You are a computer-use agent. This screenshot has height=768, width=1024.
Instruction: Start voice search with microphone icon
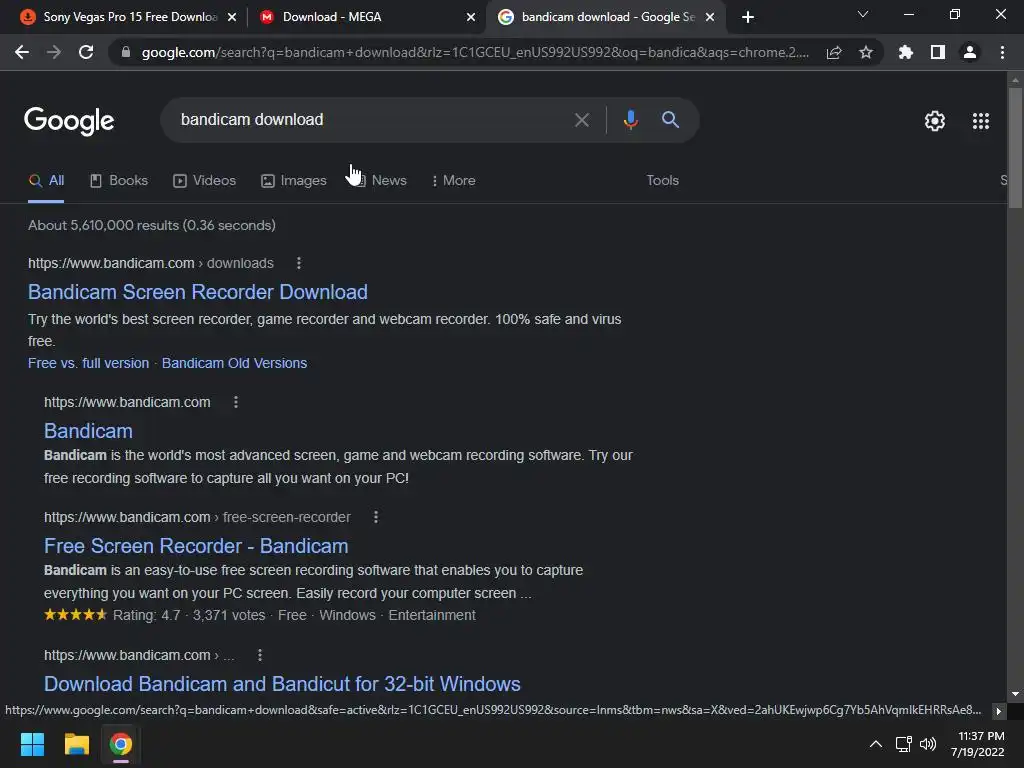[630, 120]
